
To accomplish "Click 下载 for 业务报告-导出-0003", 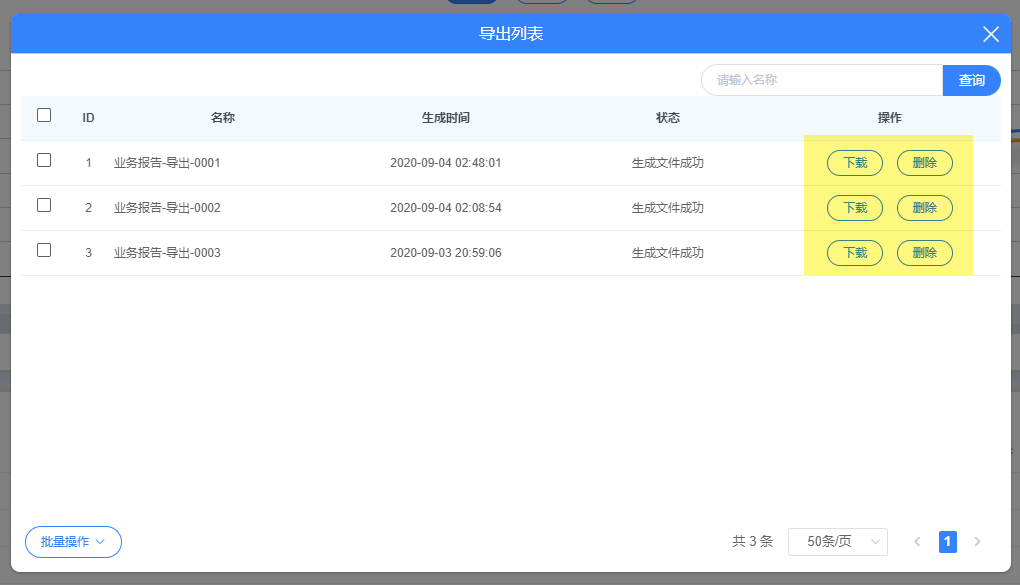I will [855, 252].
